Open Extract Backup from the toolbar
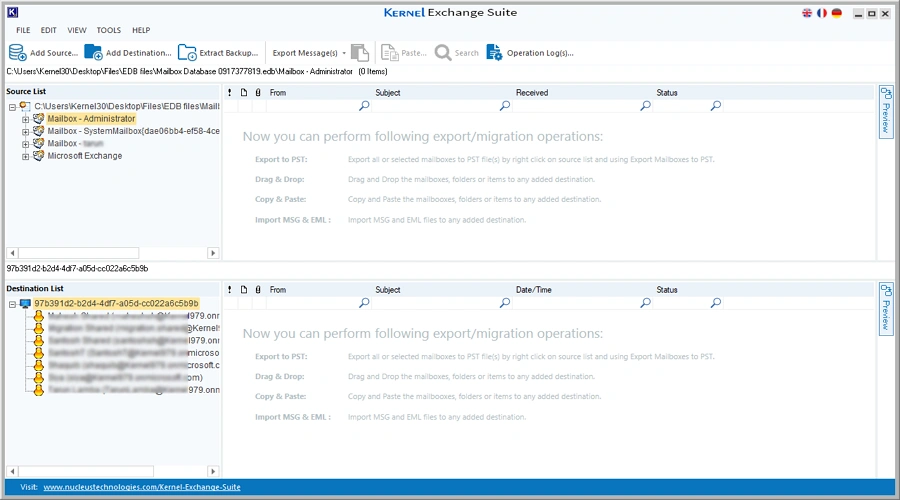This screenshot has height=500, width=900. pos(187,53)
